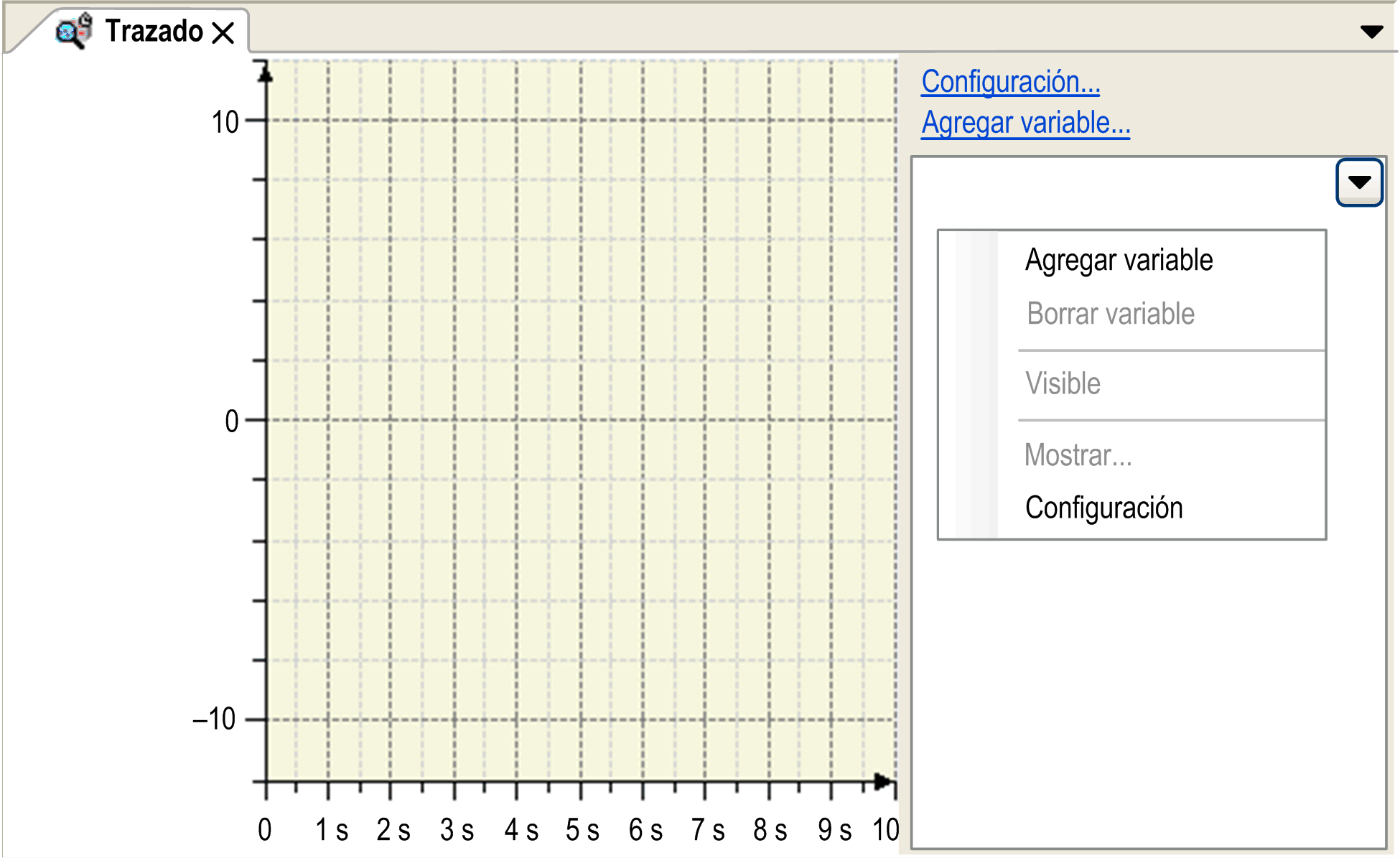Toggle the Visible menu option
The height and width of the screenshot is (858, 1400).
tap(1063, 383)
